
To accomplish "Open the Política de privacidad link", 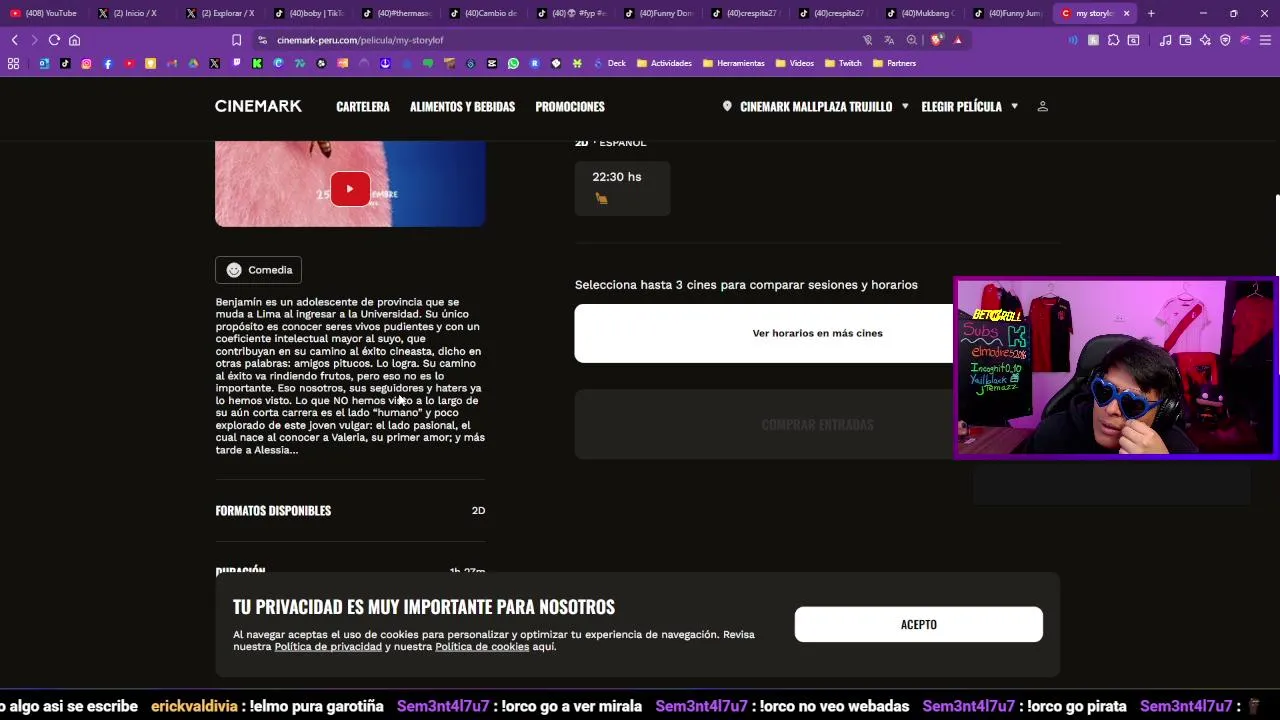I will click(328, 647).
